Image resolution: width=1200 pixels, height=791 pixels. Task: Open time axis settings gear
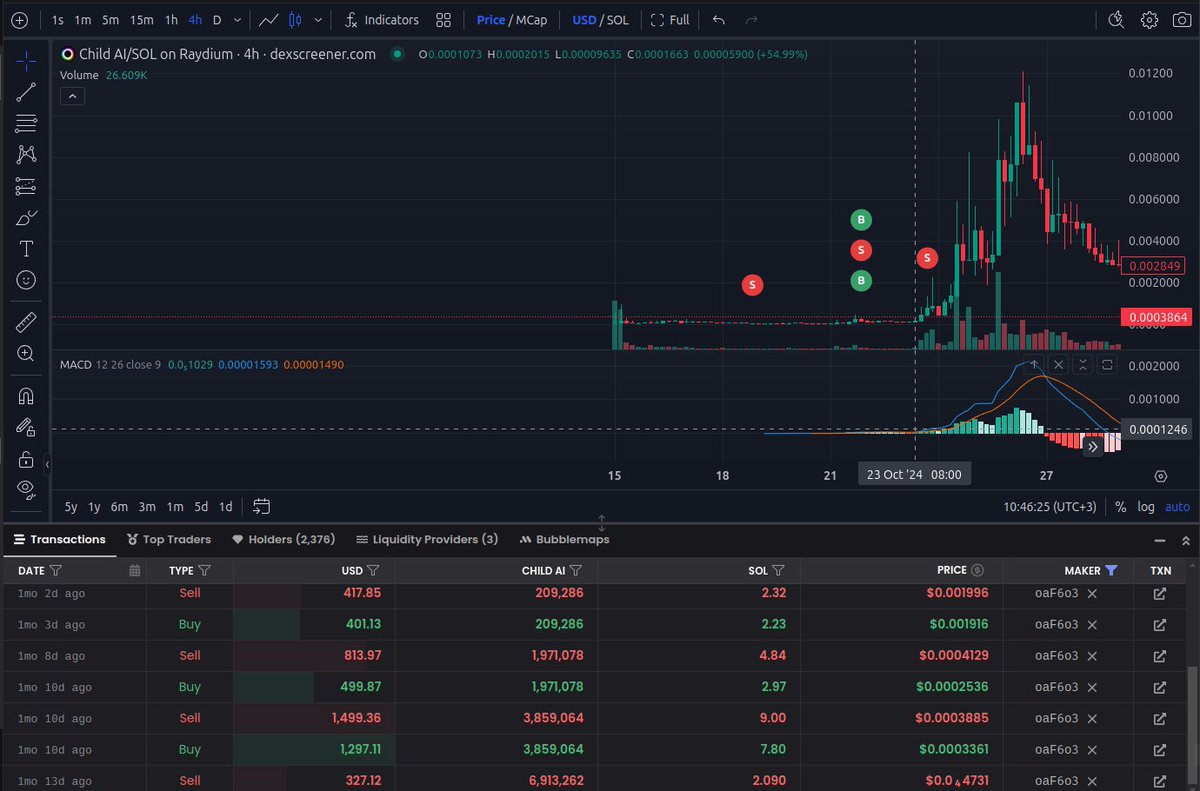coord(1161,476)
